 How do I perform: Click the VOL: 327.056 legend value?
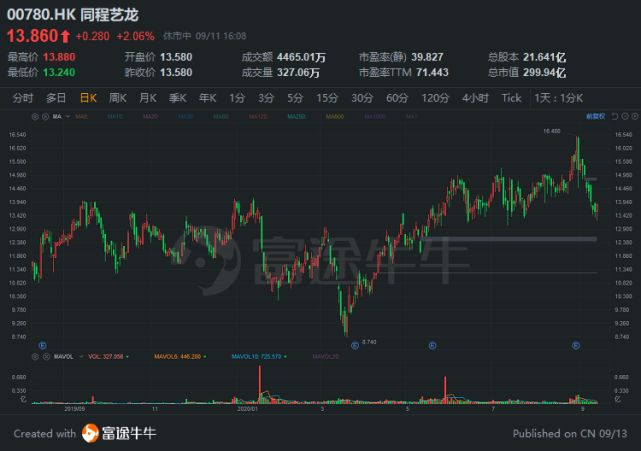[106, 357]
